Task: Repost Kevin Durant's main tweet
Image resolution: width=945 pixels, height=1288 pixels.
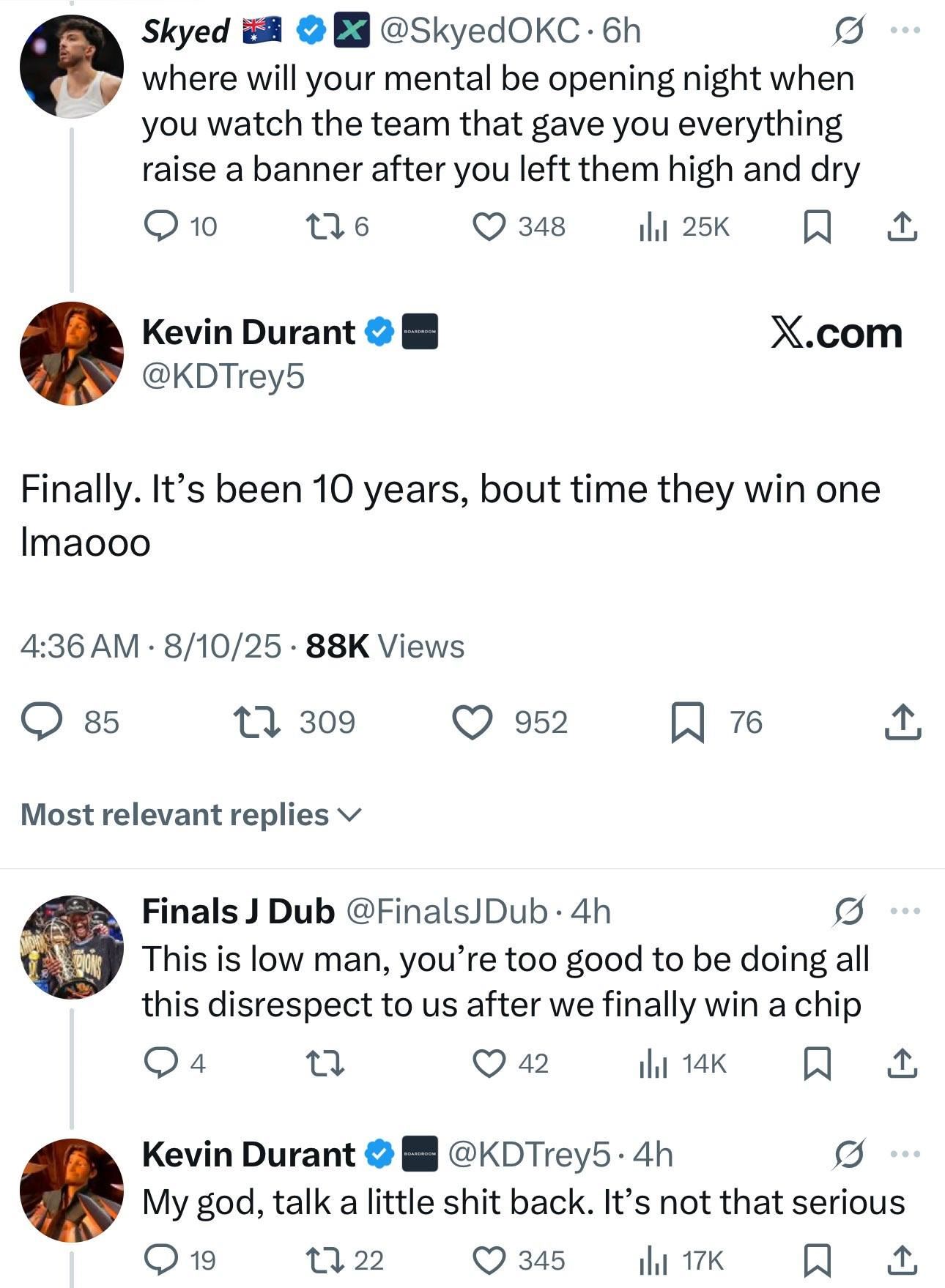Action: (x=256, y=722)
